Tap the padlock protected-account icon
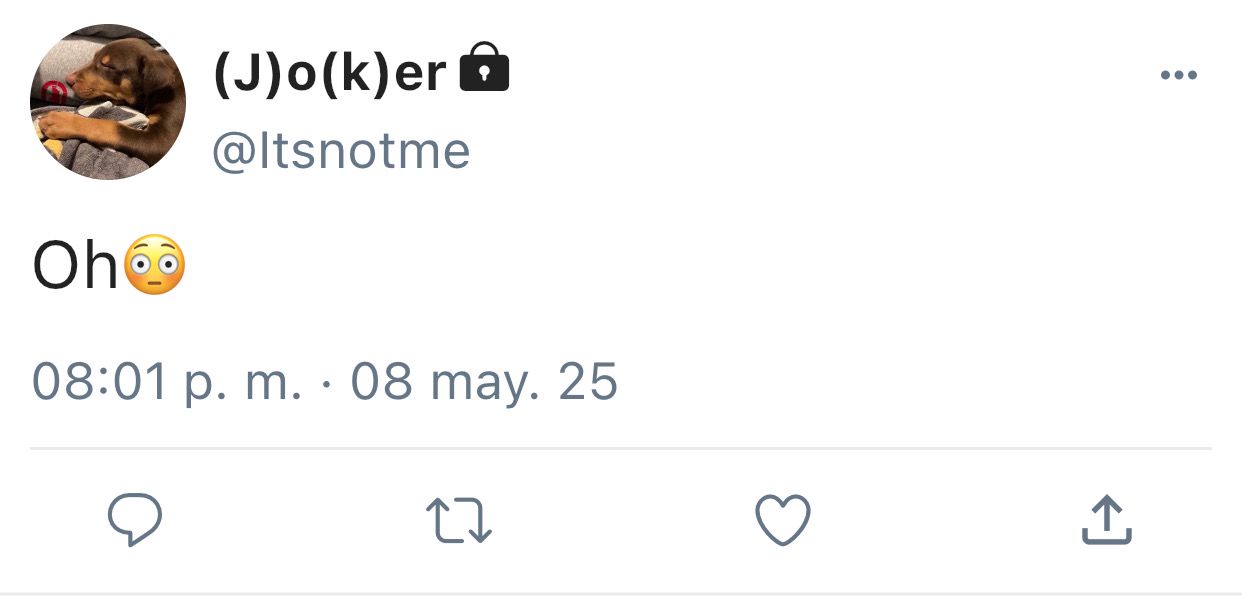Screen dimensions: 1242x612 click(483, 68)
